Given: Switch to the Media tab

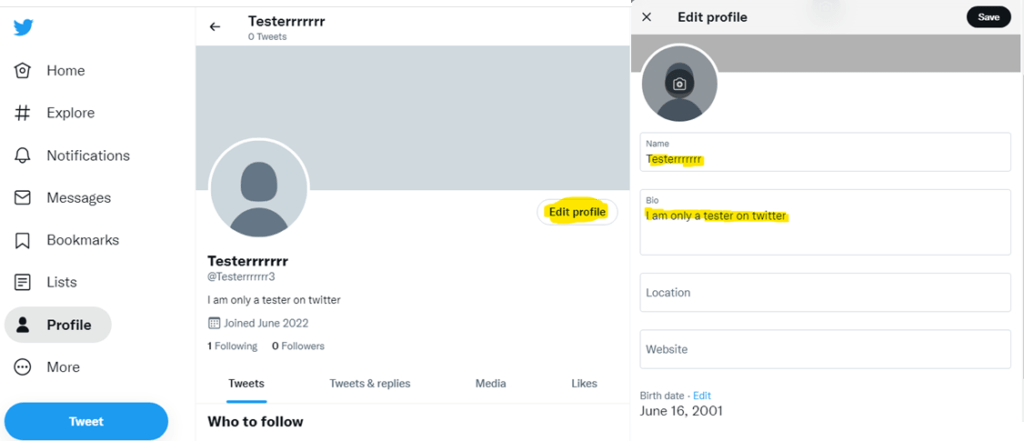Looking at the screenshot, I should (x=490, y=384).
